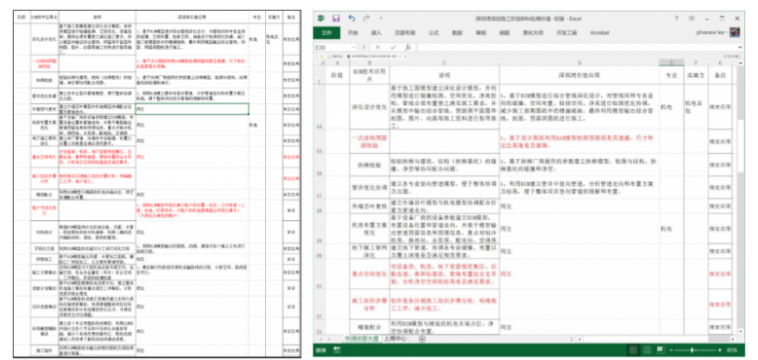The width and height of the screenshot is (758, 360).
Task: Select the 机房布置方案优化 cell in Excel
Action: click(370, 228)
